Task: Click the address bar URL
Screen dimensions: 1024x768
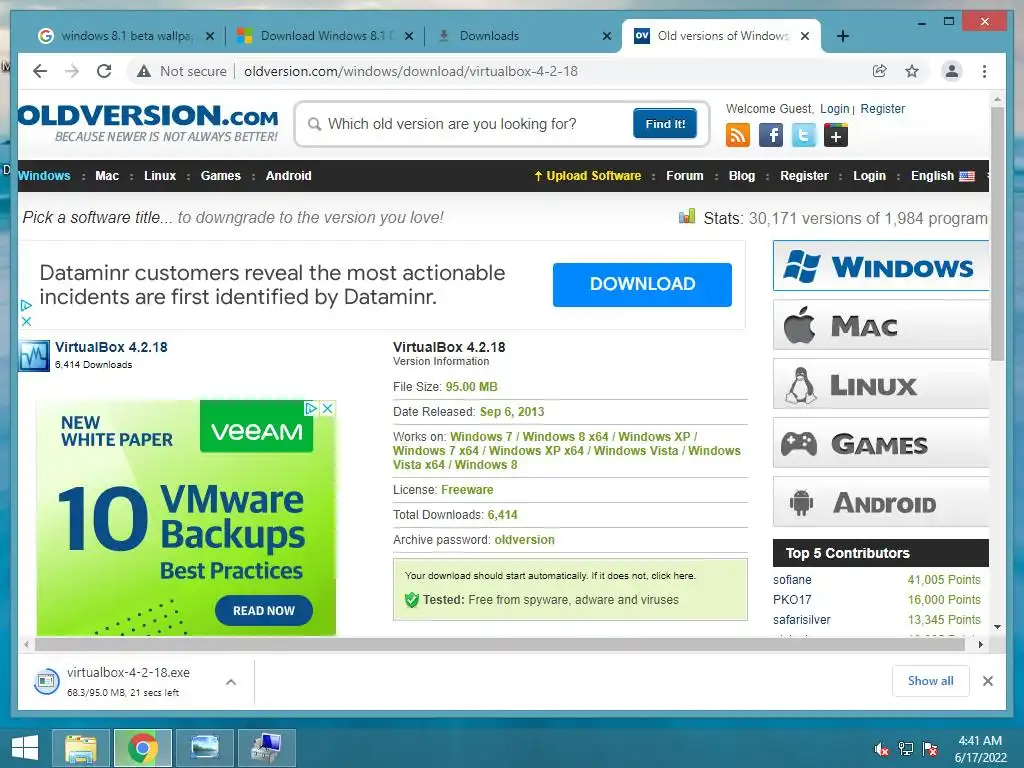Action: (x=411, y=71)
